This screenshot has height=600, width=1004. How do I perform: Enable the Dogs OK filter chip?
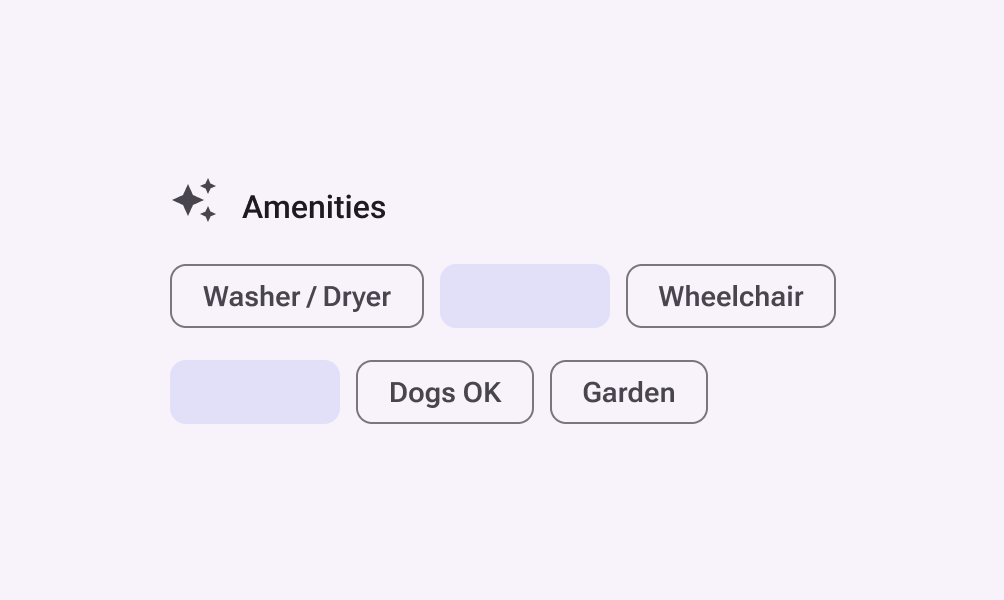click(x=445, y=392)
